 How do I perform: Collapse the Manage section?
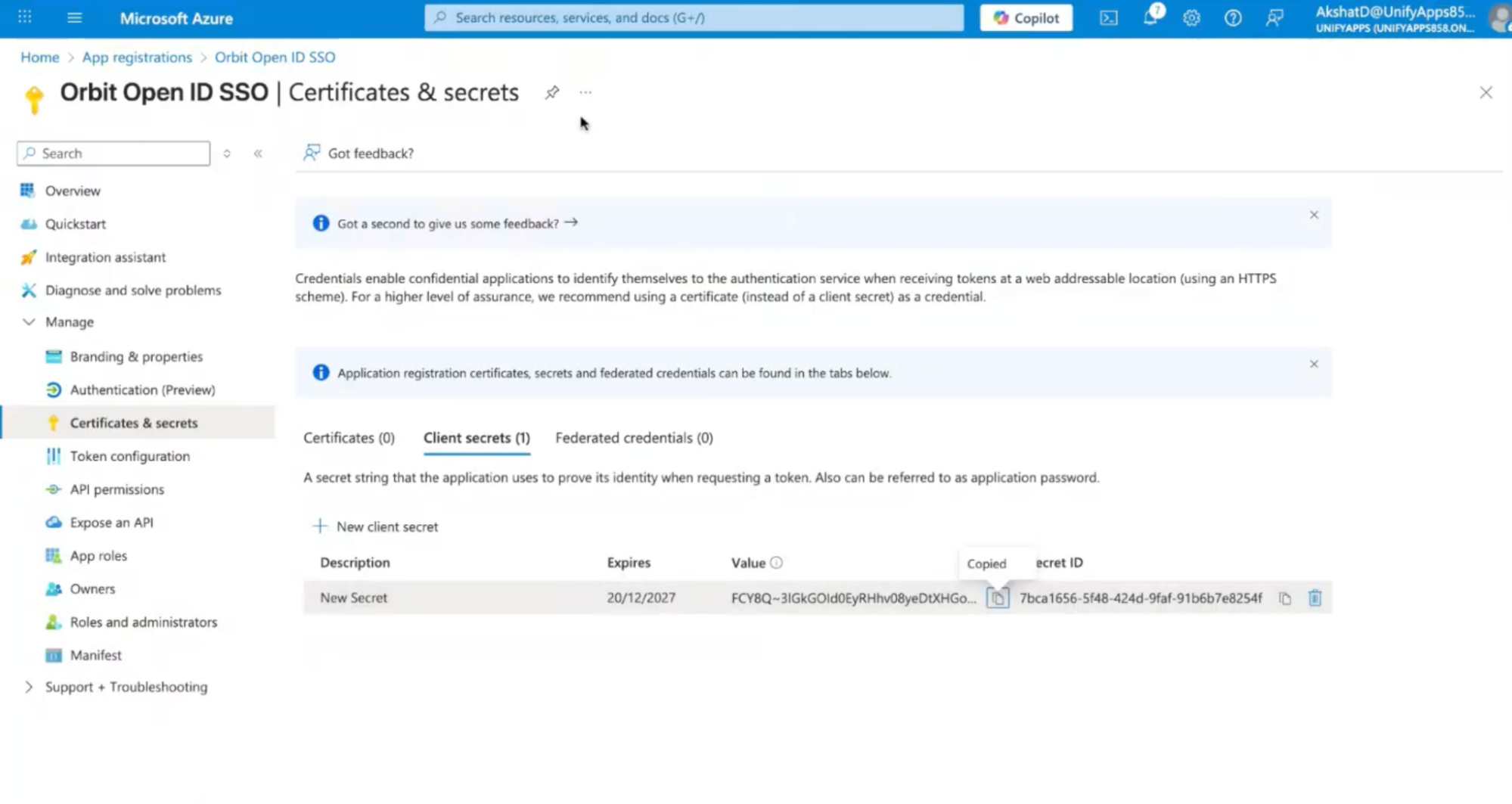coord(29,321)
